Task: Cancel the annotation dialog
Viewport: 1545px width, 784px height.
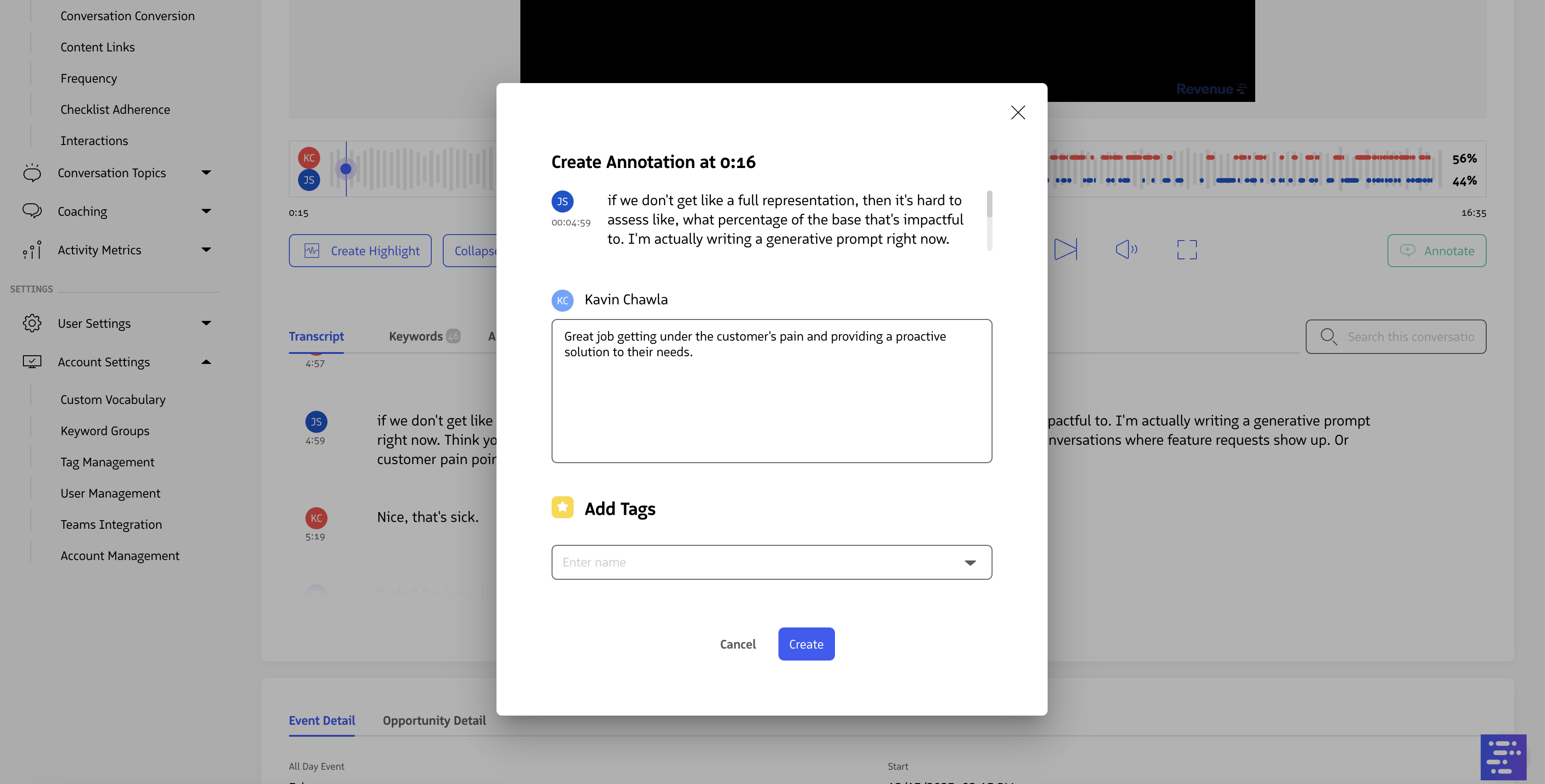Action: [x=738, y=644]
